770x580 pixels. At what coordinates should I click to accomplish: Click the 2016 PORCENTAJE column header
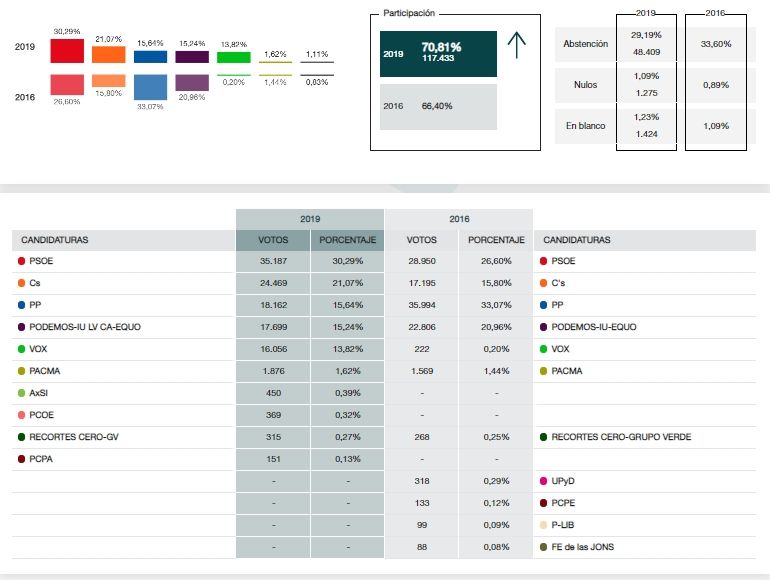pos(496,240)
